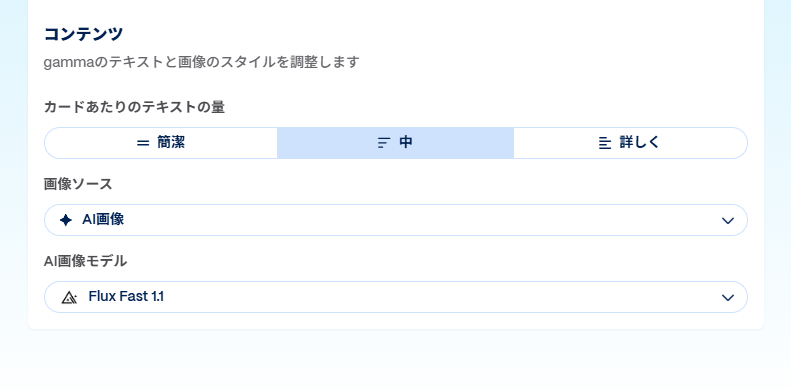The height and width of the screenshot is (389, 791).
Task: Click the text-lines icon beside 詳しく
Action: pos(605,143)
